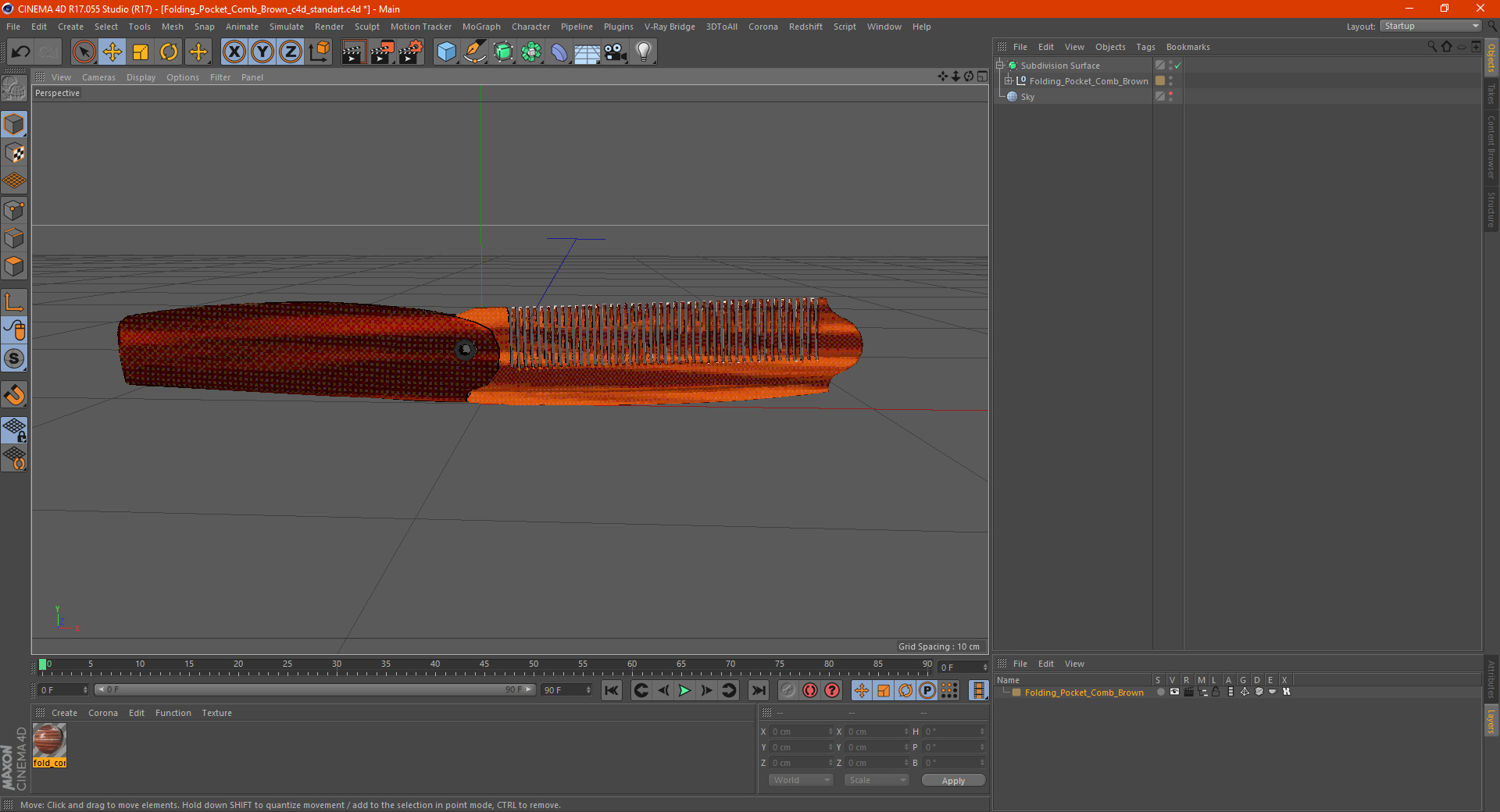The height and width of the screenshot is (812, 1500).
Task: Open the MoGraph array generator icon
Action: tap(531, 52)
